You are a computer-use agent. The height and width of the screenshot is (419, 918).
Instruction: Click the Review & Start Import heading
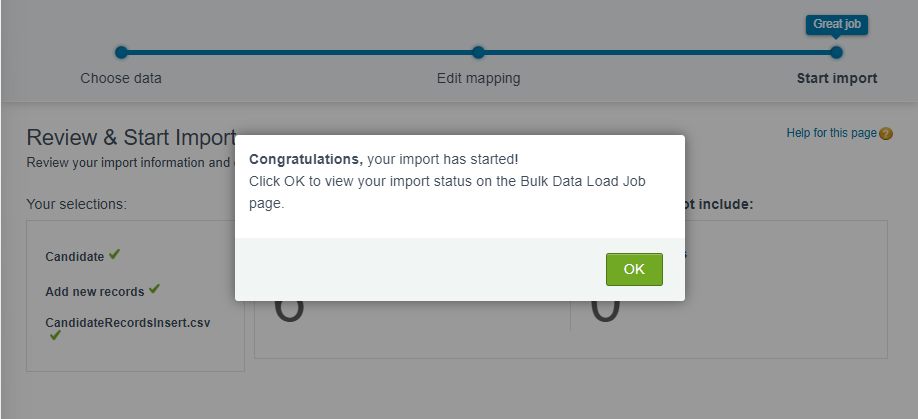(130, 138)
